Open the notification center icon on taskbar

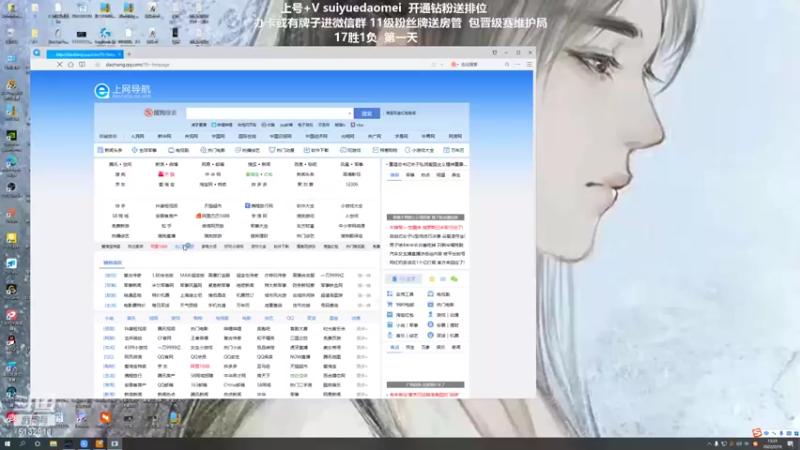(x=790, y=444)
